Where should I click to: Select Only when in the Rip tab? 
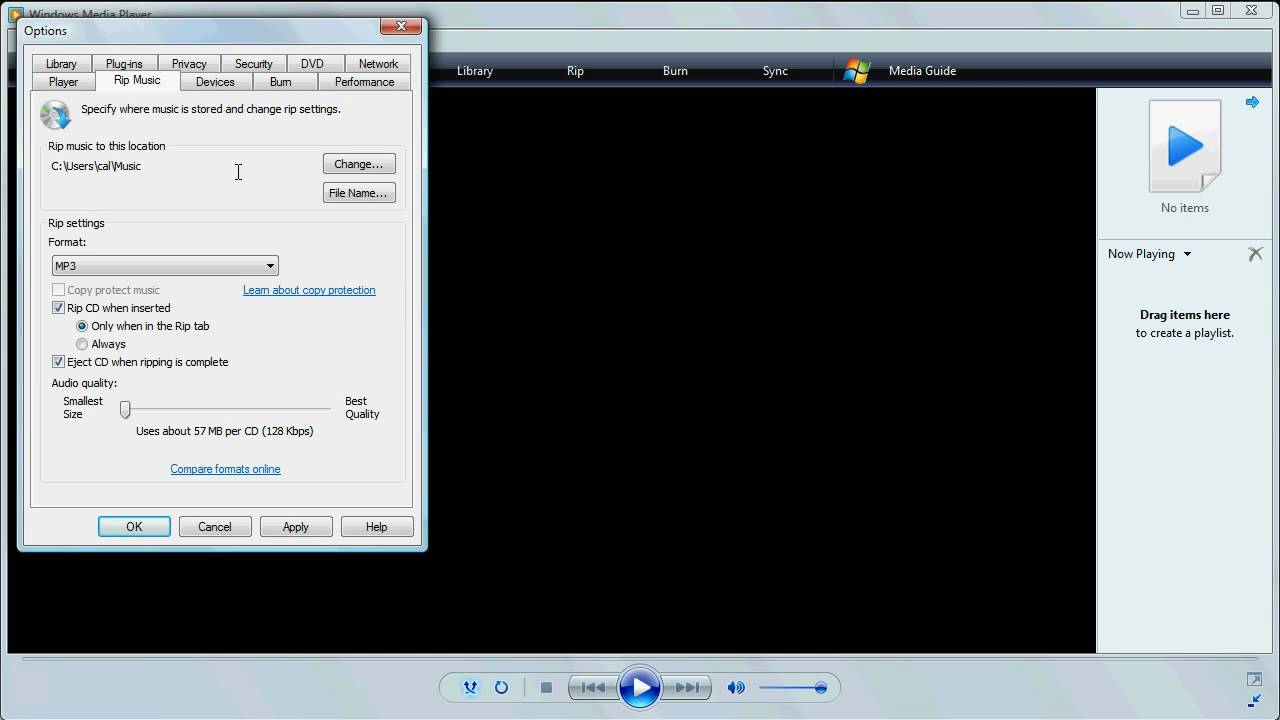pos(82,326)
